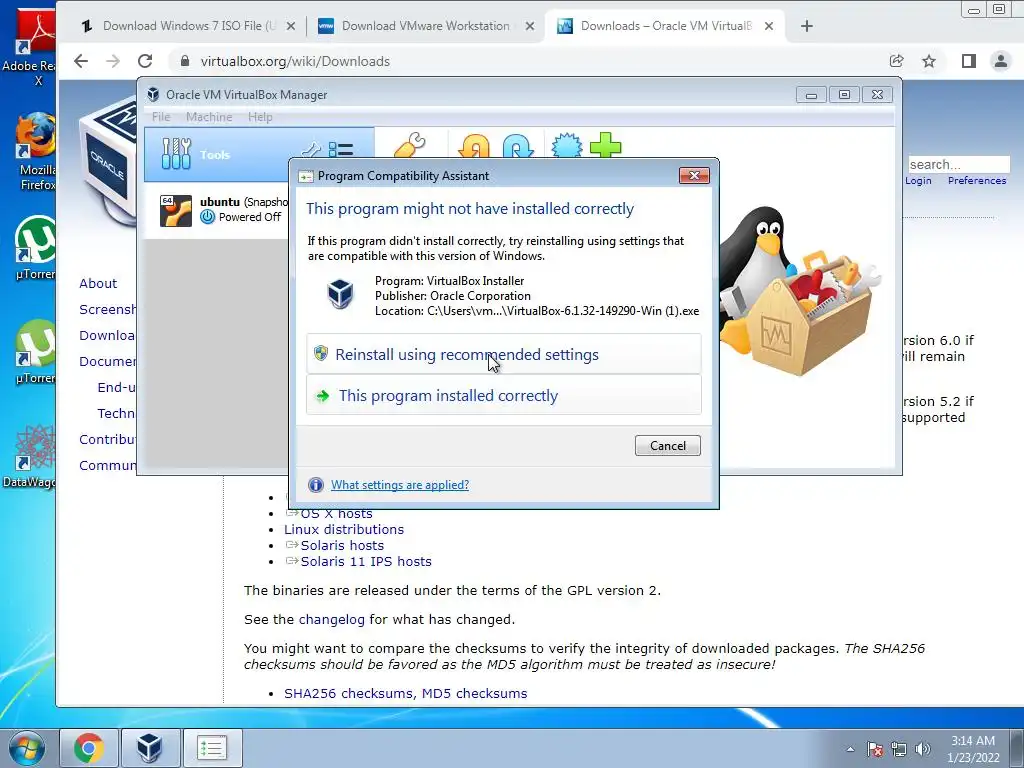Click the checklist app icon in taskbar

pos(212,748)
